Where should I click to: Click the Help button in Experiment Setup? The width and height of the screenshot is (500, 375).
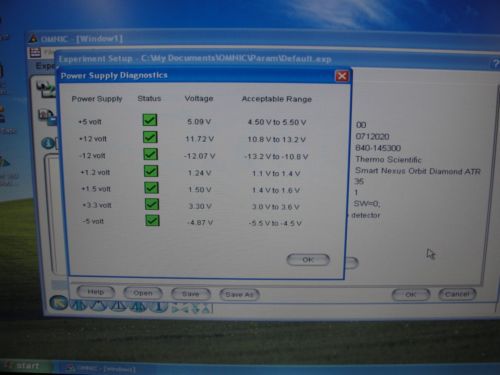point(96,292)
